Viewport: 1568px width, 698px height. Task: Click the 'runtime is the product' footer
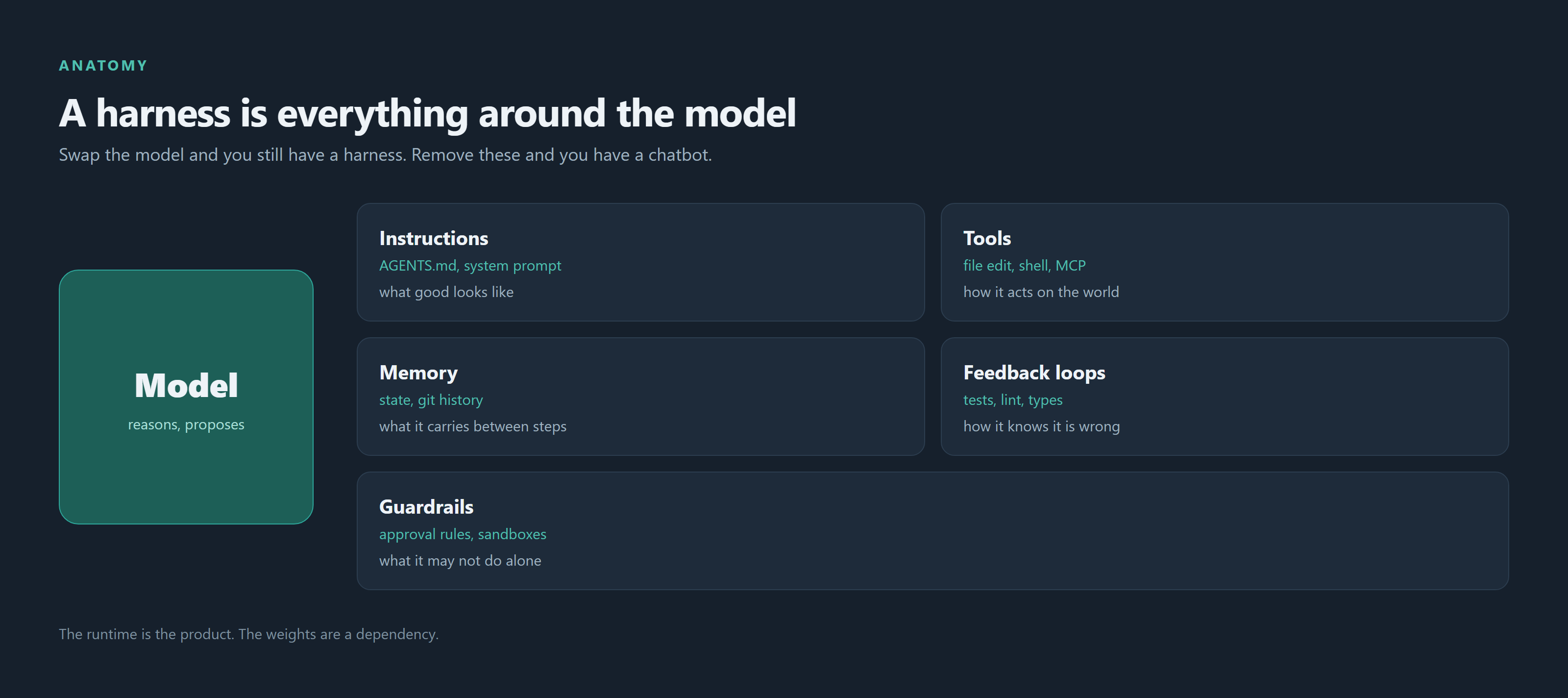tap(248, 634)
